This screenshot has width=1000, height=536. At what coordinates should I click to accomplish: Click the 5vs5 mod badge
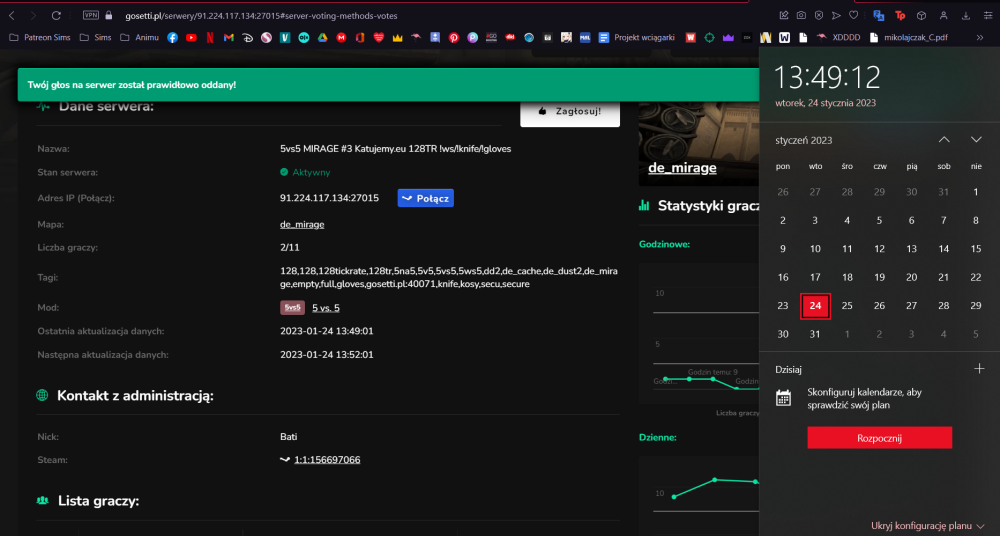(x=292, y=308)
